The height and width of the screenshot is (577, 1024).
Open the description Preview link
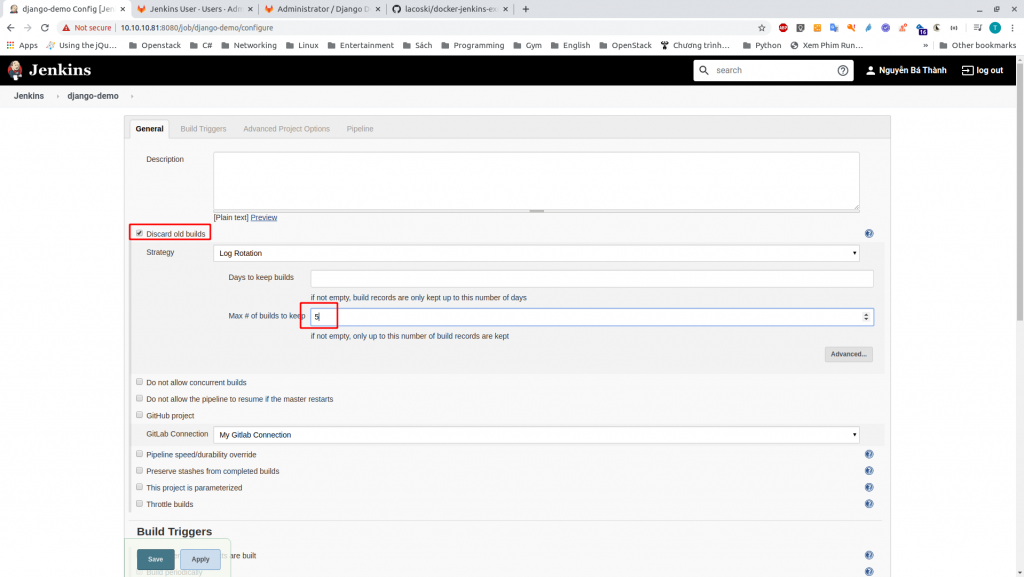[x=264, y=217]
